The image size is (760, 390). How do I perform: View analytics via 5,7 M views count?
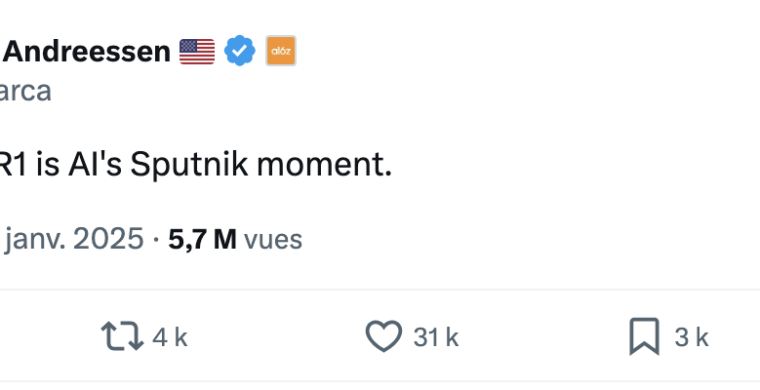pos(202,239)
